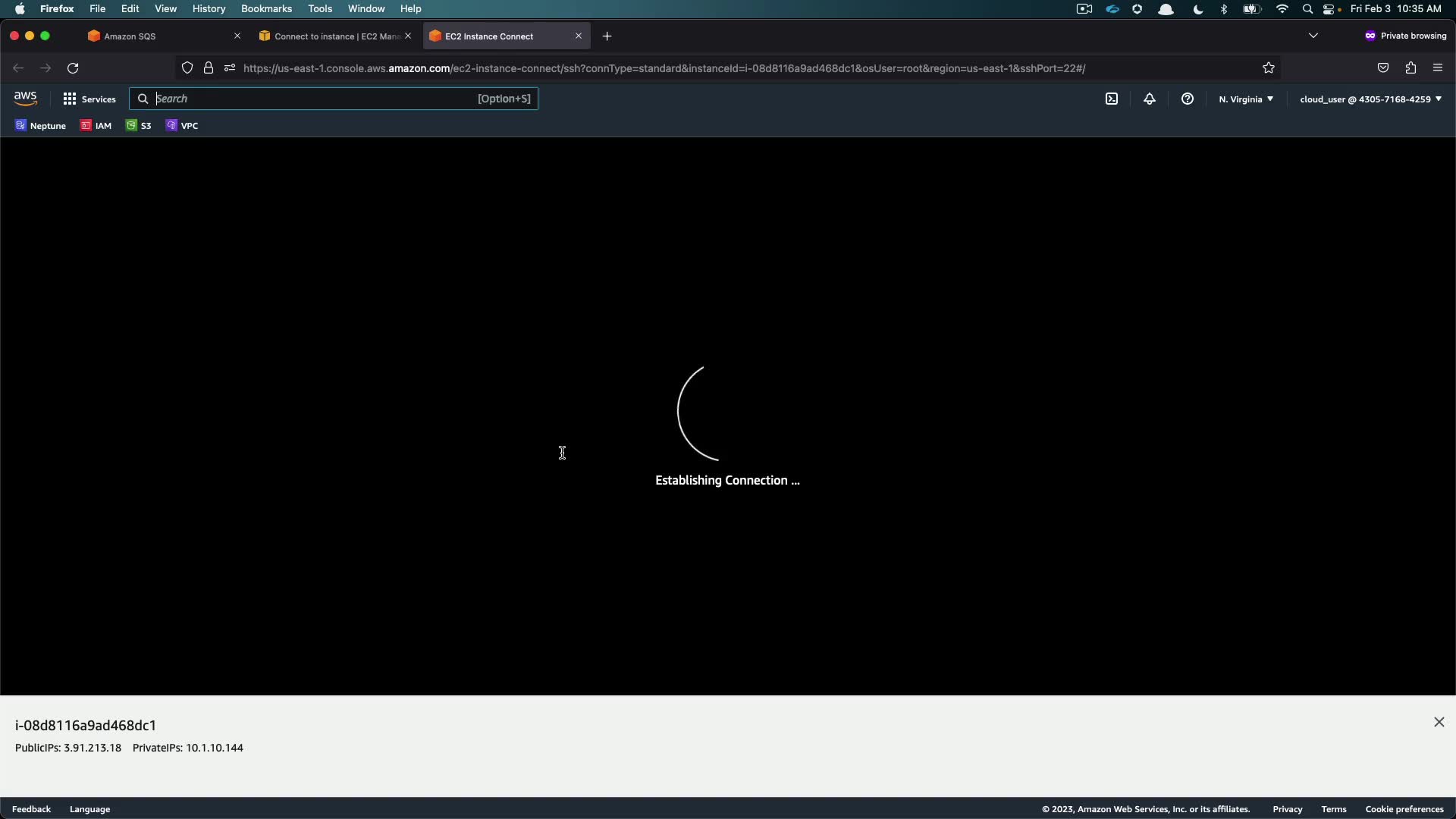Click the AWS logo home icon
The width and height of the screenshot is (1456, 819).
[x=25, y=99]
